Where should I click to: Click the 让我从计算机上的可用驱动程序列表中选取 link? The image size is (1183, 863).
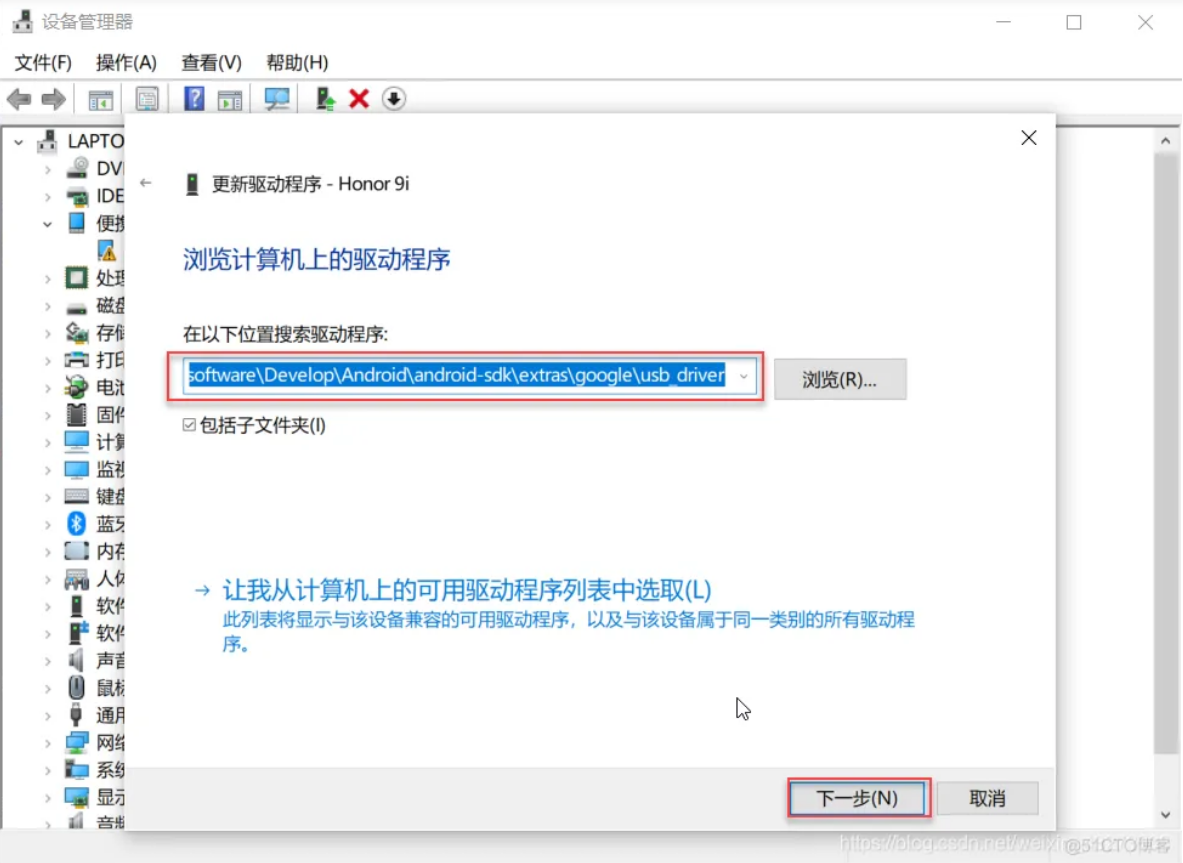coord(466,590)
